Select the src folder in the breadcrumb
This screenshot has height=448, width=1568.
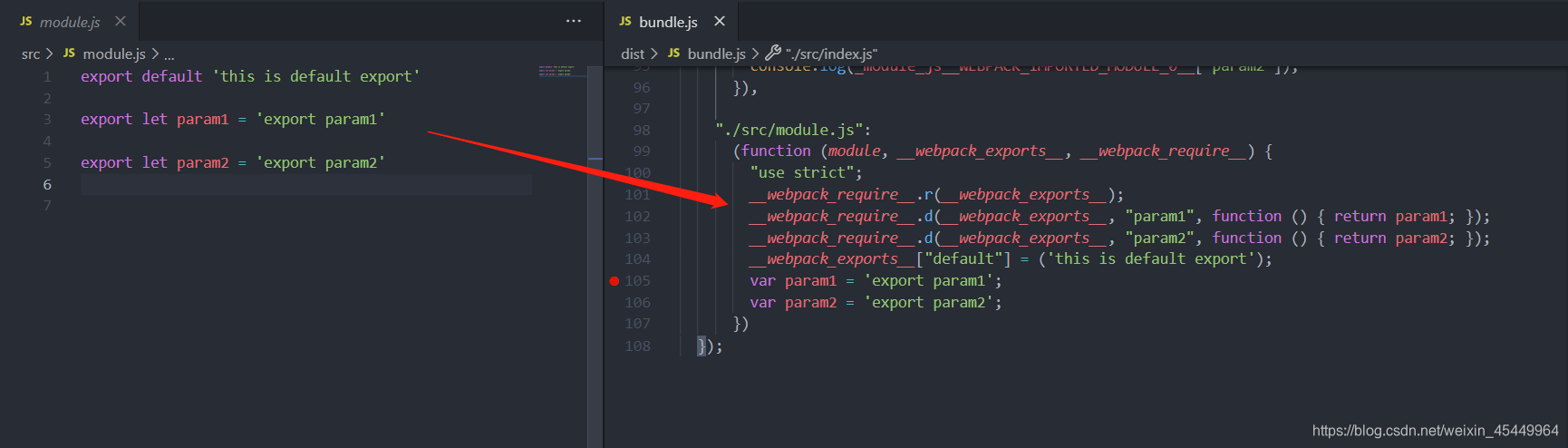pos(31,54)
